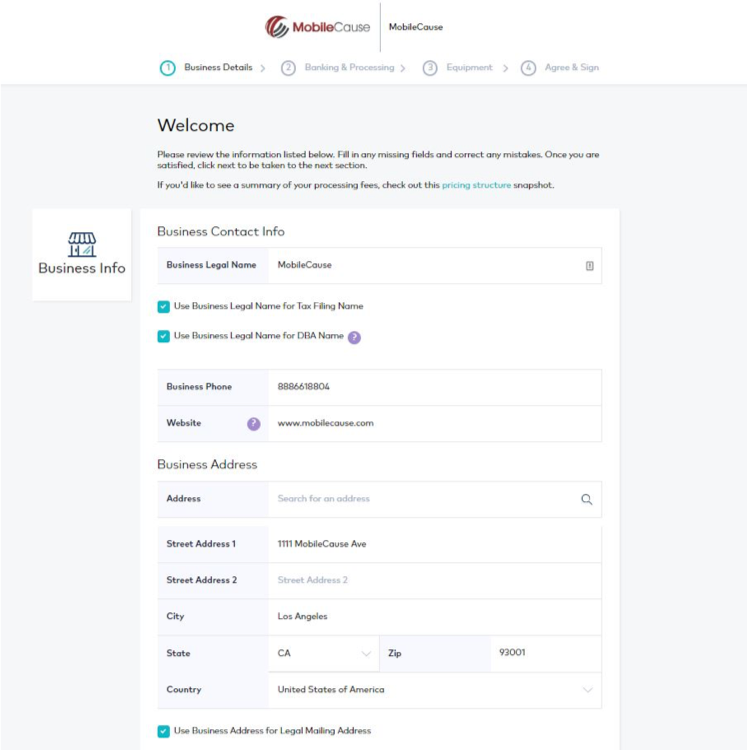Click the step 2 circle icon

[288, 68]
